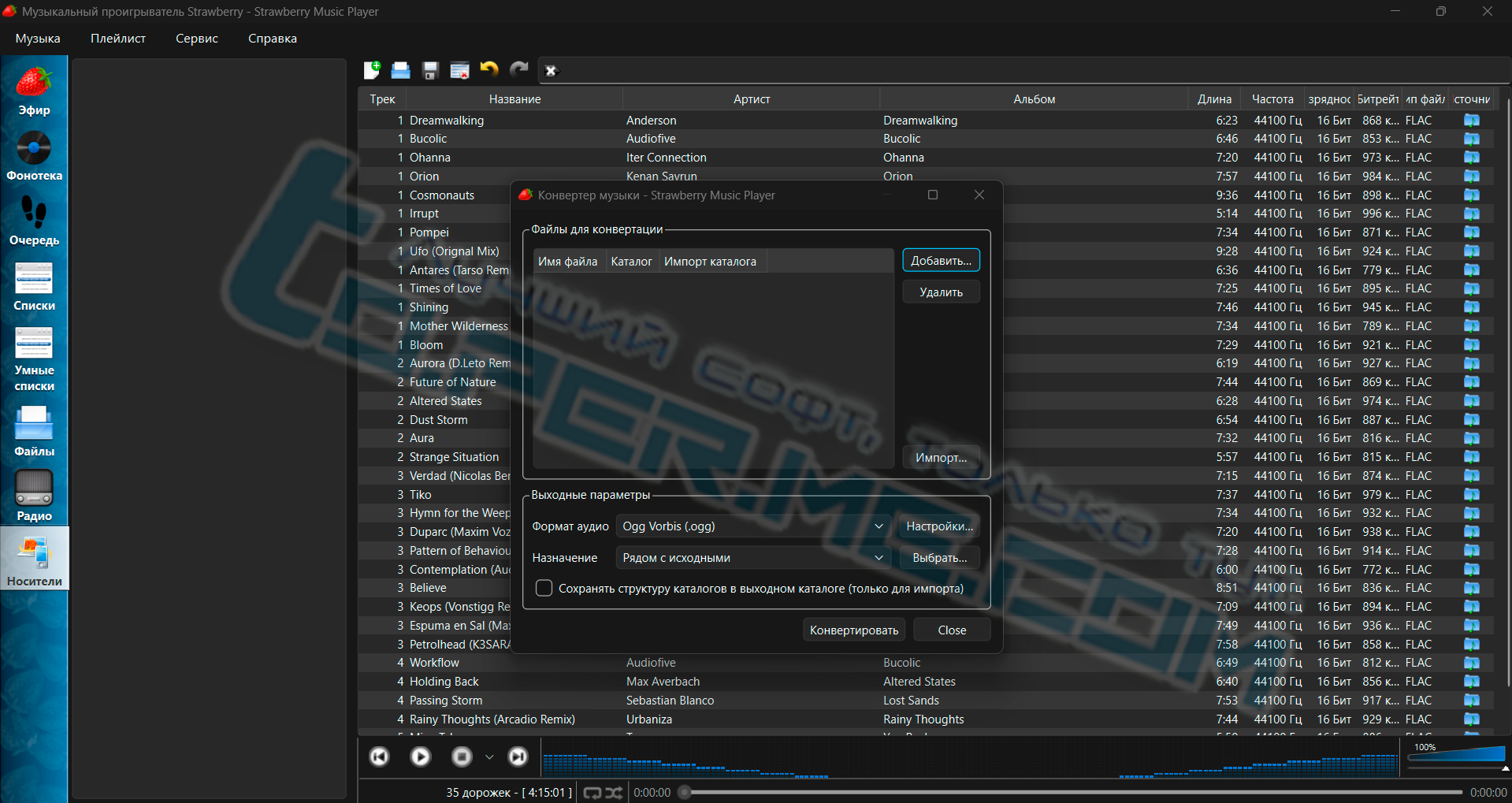Skip to the next track
The height and width of the screenshot is (803, 1512).
pyautogui.click(x=518, y=757)
